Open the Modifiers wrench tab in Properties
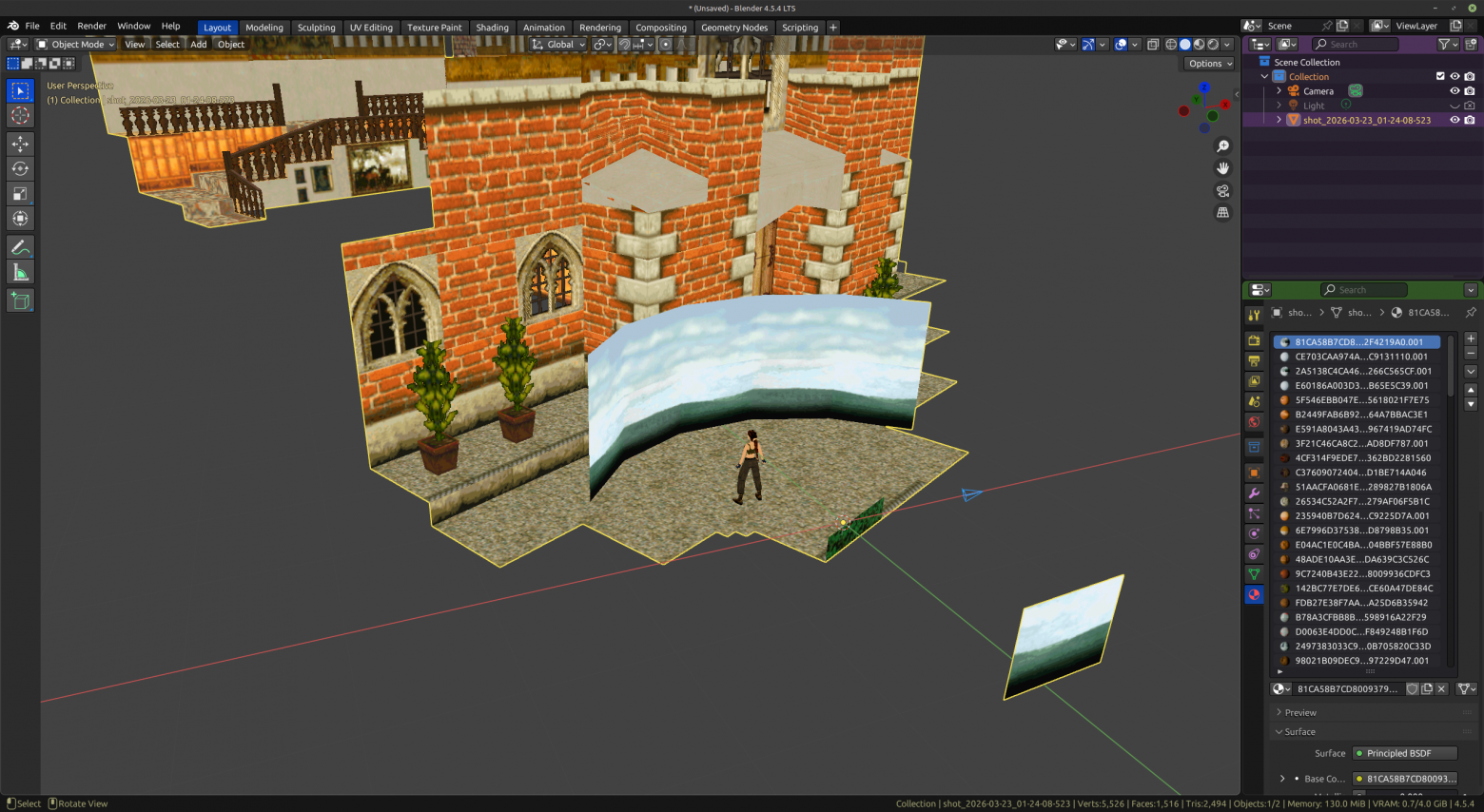The height and width of the screenshot is (812, 1484). tap(1254, 493)
